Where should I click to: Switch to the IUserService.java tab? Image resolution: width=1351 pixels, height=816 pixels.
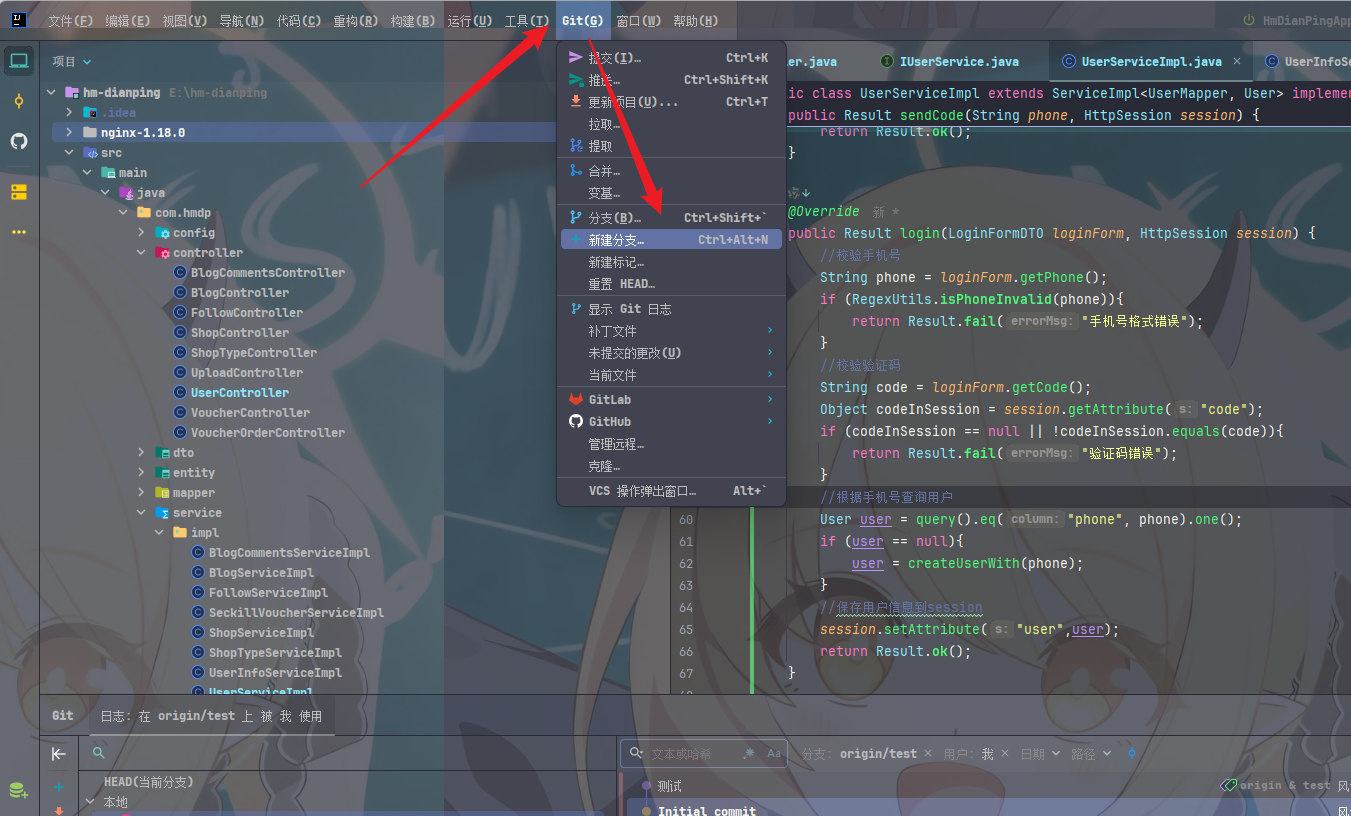tap(958, 61)
